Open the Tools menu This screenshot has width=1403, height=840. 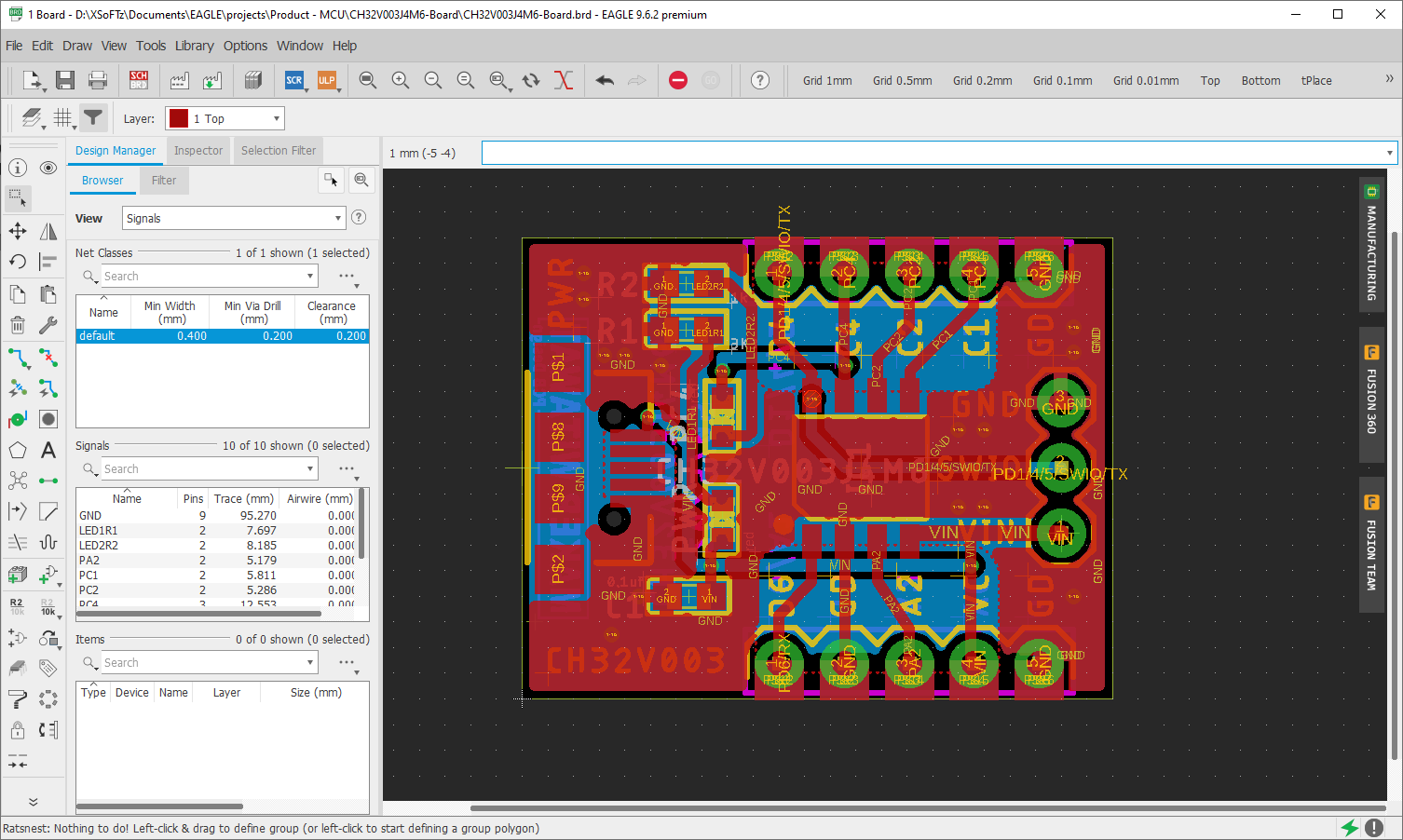click(151, 46)
